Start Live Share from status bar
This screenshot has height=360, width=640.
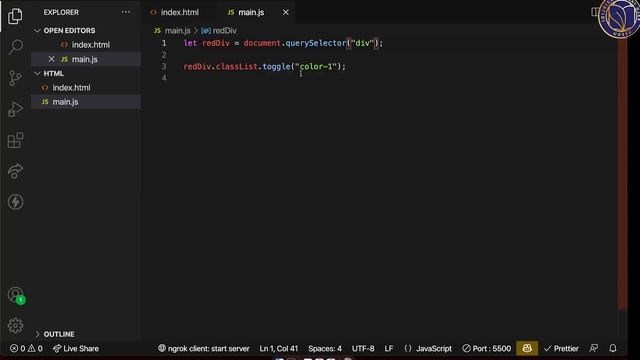pyautogui.click(x=76, y=349)
